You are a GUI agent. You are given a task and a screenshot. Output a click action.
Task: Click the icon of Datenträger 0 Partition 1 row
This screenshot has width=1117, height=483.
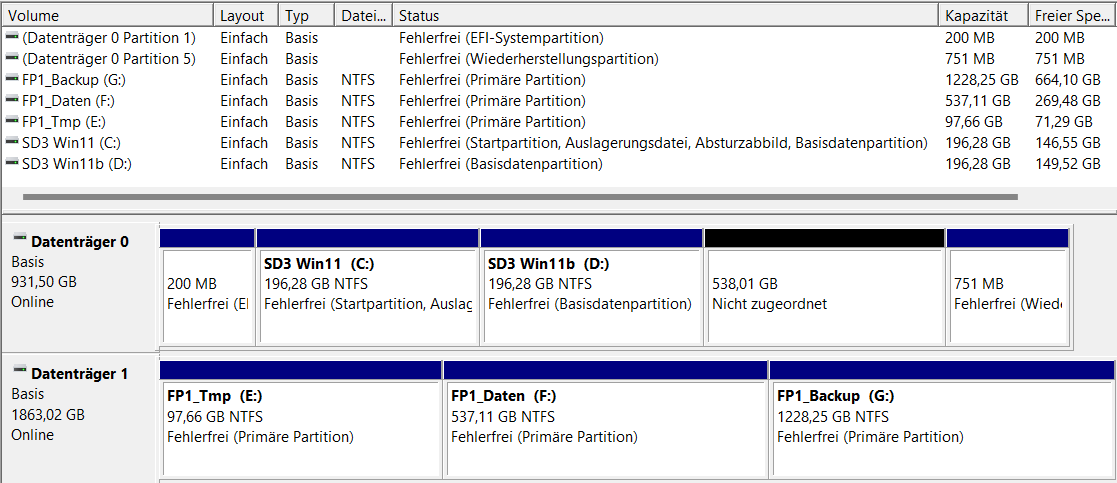point(11,38)
